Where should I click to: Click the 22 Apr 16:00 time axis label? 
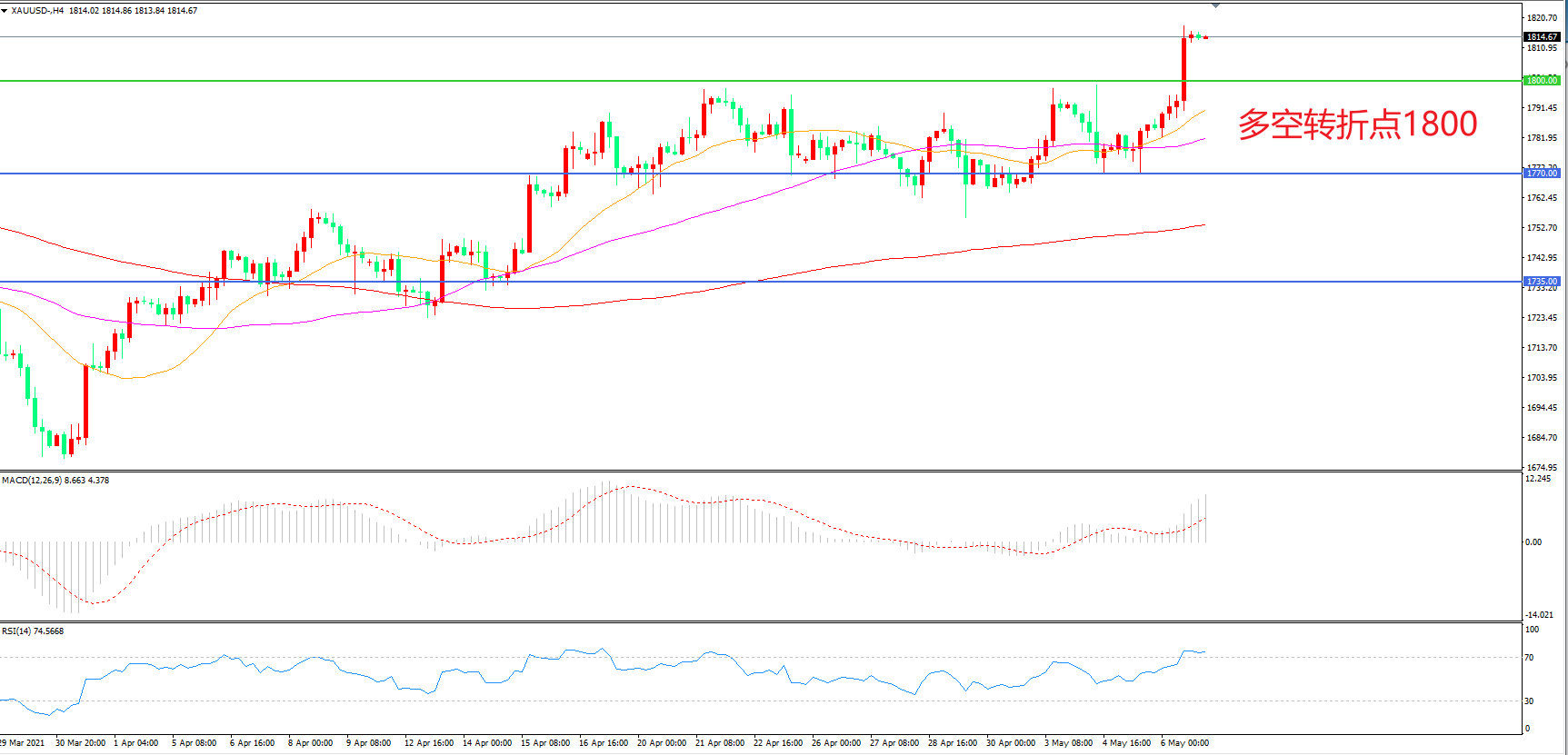pos(778,743)
